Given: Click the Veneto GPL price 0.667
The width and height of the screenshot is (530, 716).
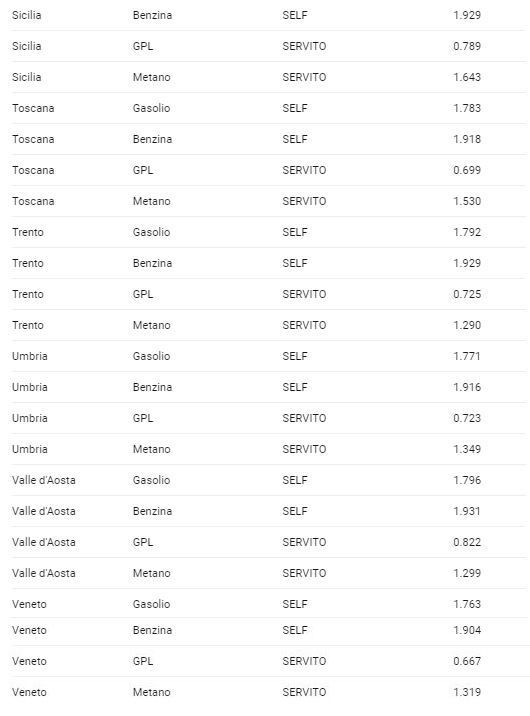Looking at the screenshot, I should [467, 661].
